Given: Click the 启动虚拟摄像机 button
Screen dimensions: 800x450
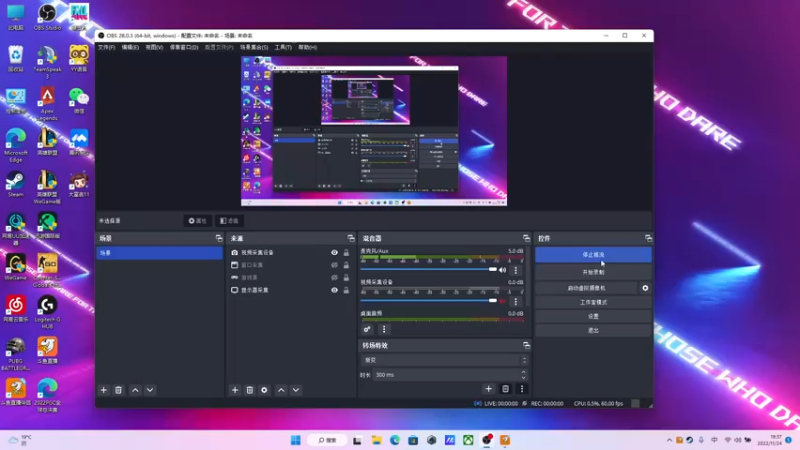Looking at the screenshot, I should coord(586,288).
